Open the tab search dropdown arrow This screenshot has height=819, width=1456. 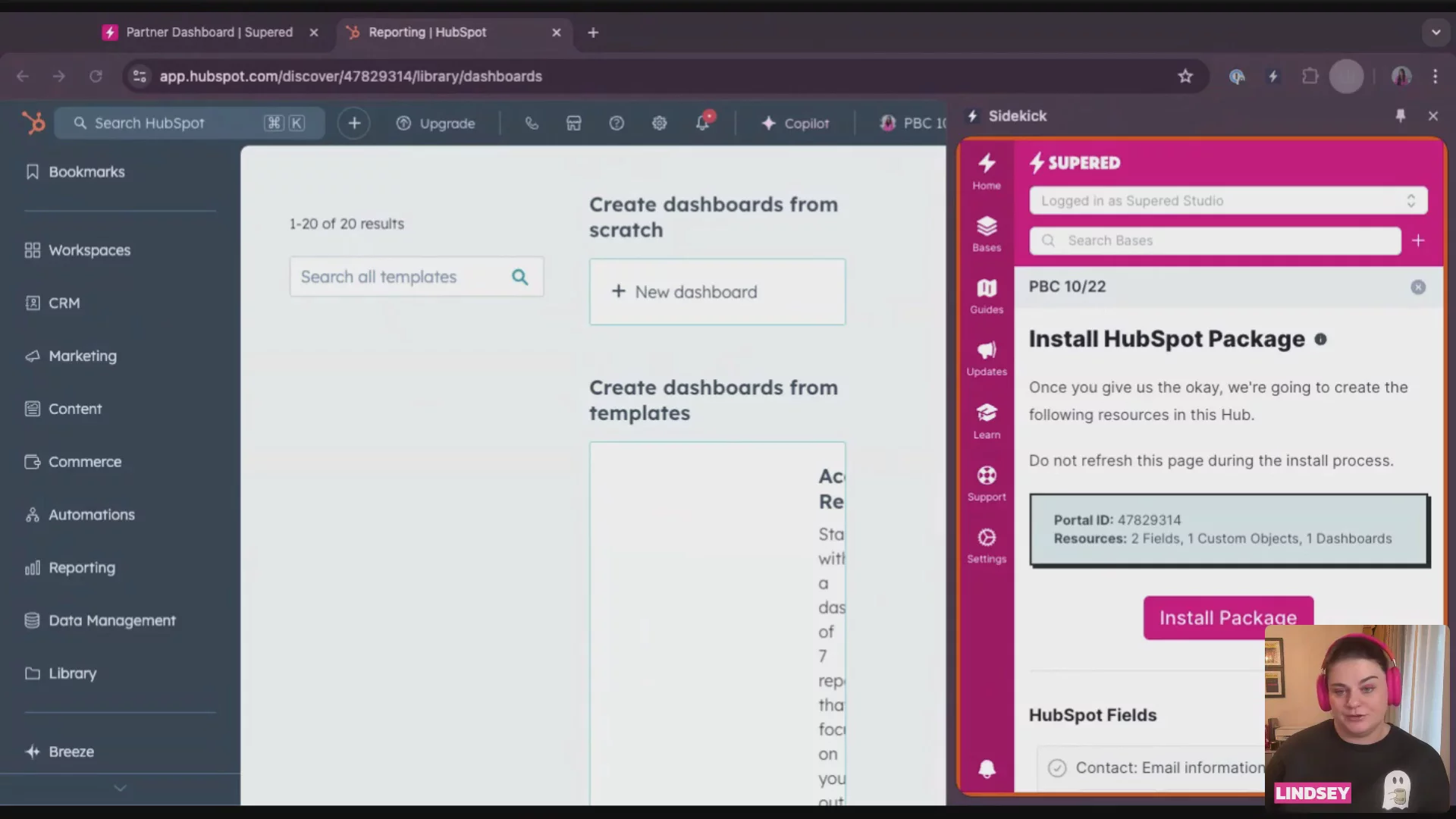coord(1436,33)
